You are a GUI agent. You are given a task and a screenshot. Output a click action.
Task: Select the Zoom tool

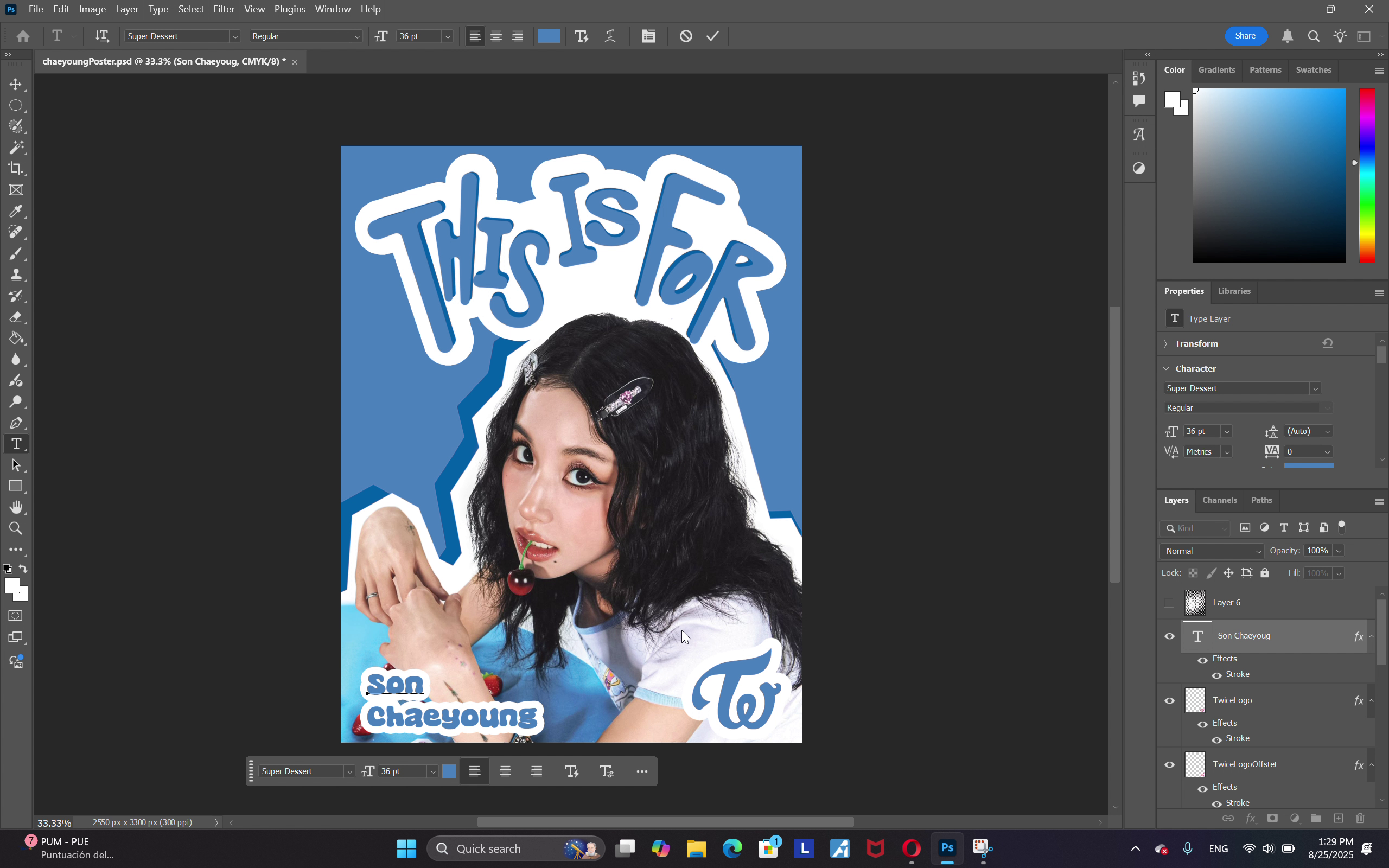pos(16,528)
